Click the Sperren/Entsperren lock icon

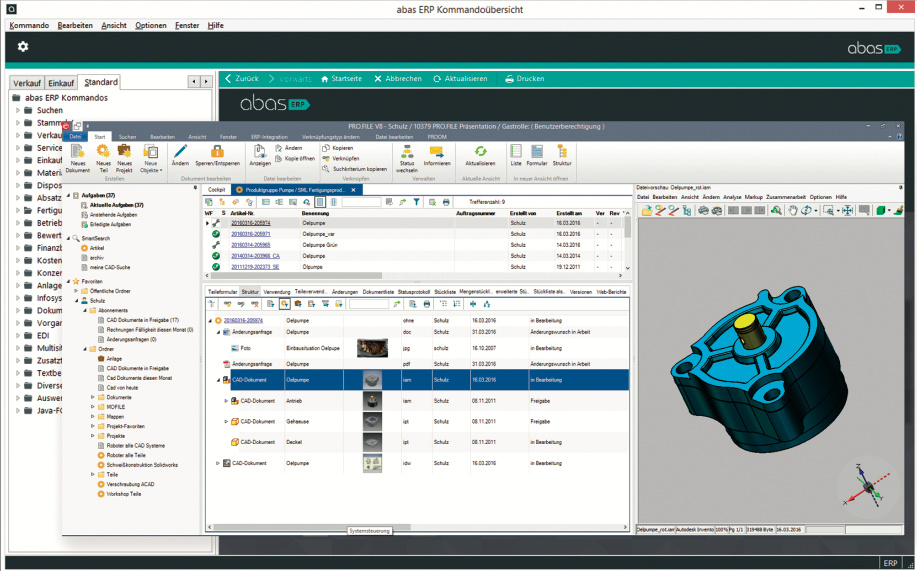point(217,150)
